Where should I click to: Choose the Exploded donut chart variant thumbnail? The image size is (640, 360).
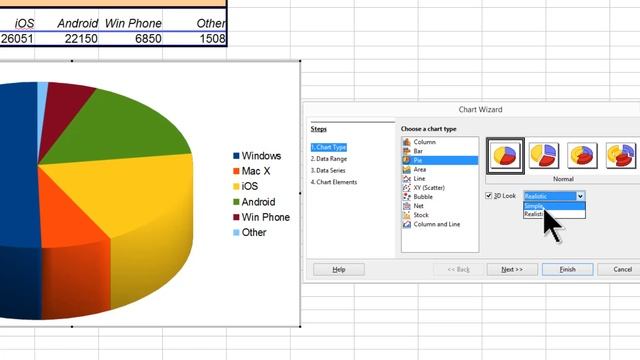(x=620, y=156)
